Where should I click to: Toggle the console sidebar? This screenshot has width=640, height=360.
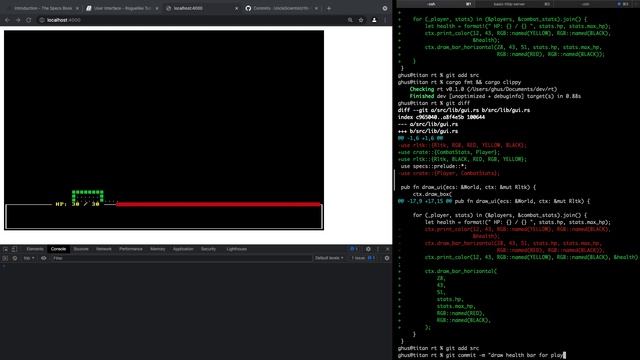pyautogui.click(x=5, y=258)
